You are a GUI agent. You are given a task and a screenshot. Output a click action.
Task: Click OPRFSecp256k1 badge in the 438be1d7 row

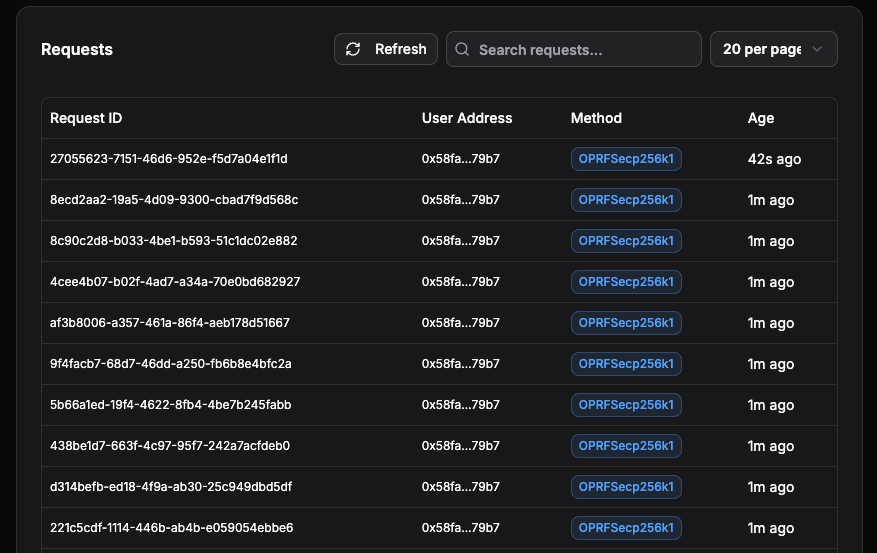pyautogui.click(x=626, y=446)
